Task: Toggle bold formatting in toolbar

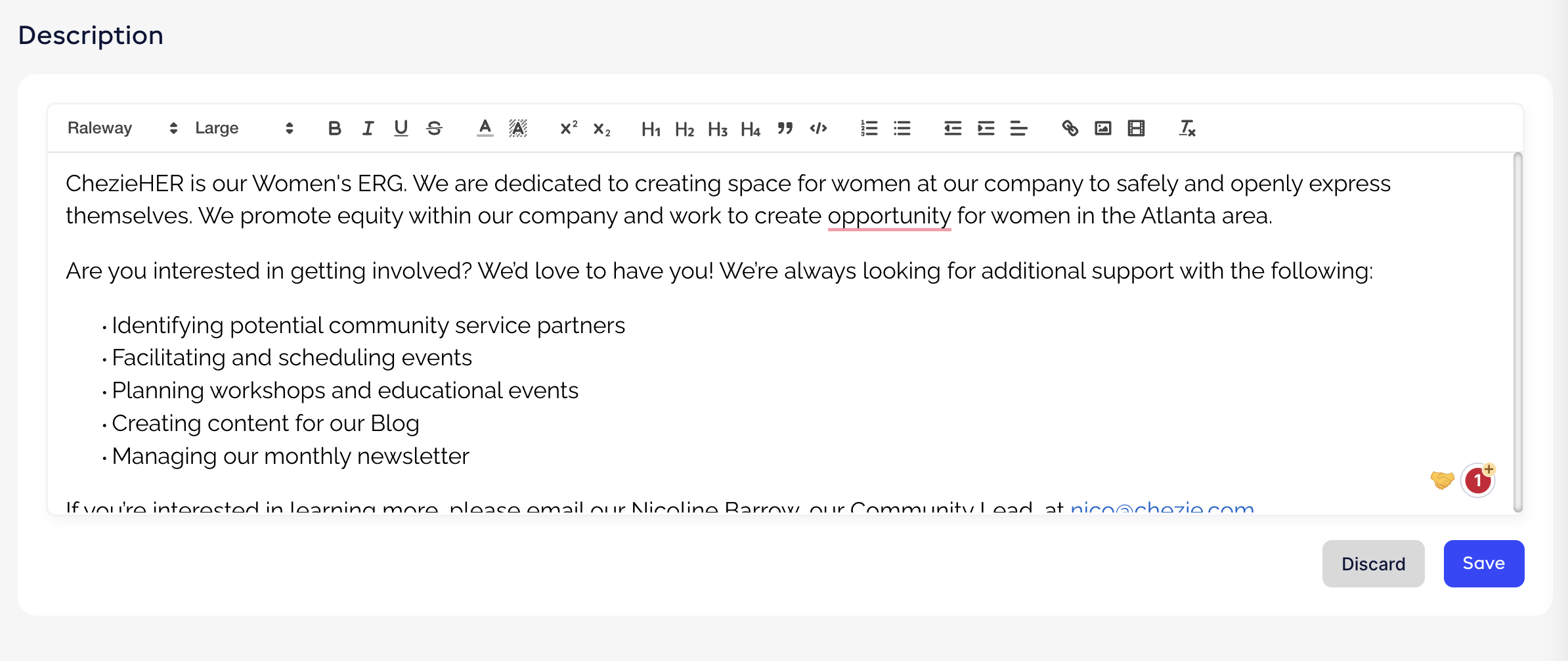Action: (334, 128)
